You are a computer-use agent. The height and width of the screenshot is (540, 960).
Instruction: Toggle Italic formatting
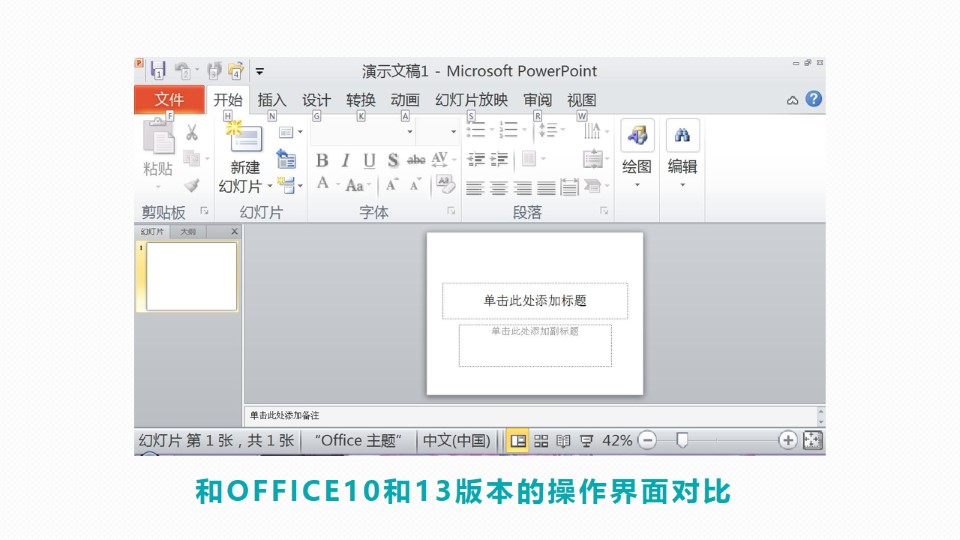coord(346,160)
